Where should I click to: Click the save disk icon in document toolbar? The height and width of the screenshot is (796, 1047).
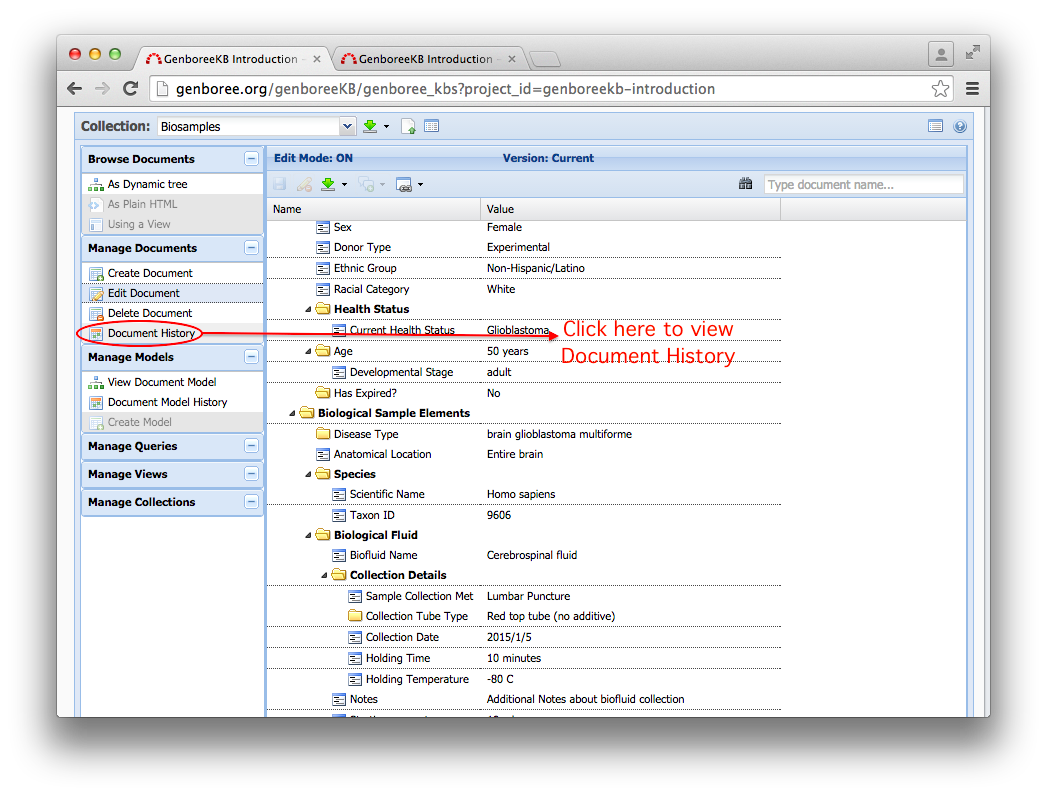point(280,184)
